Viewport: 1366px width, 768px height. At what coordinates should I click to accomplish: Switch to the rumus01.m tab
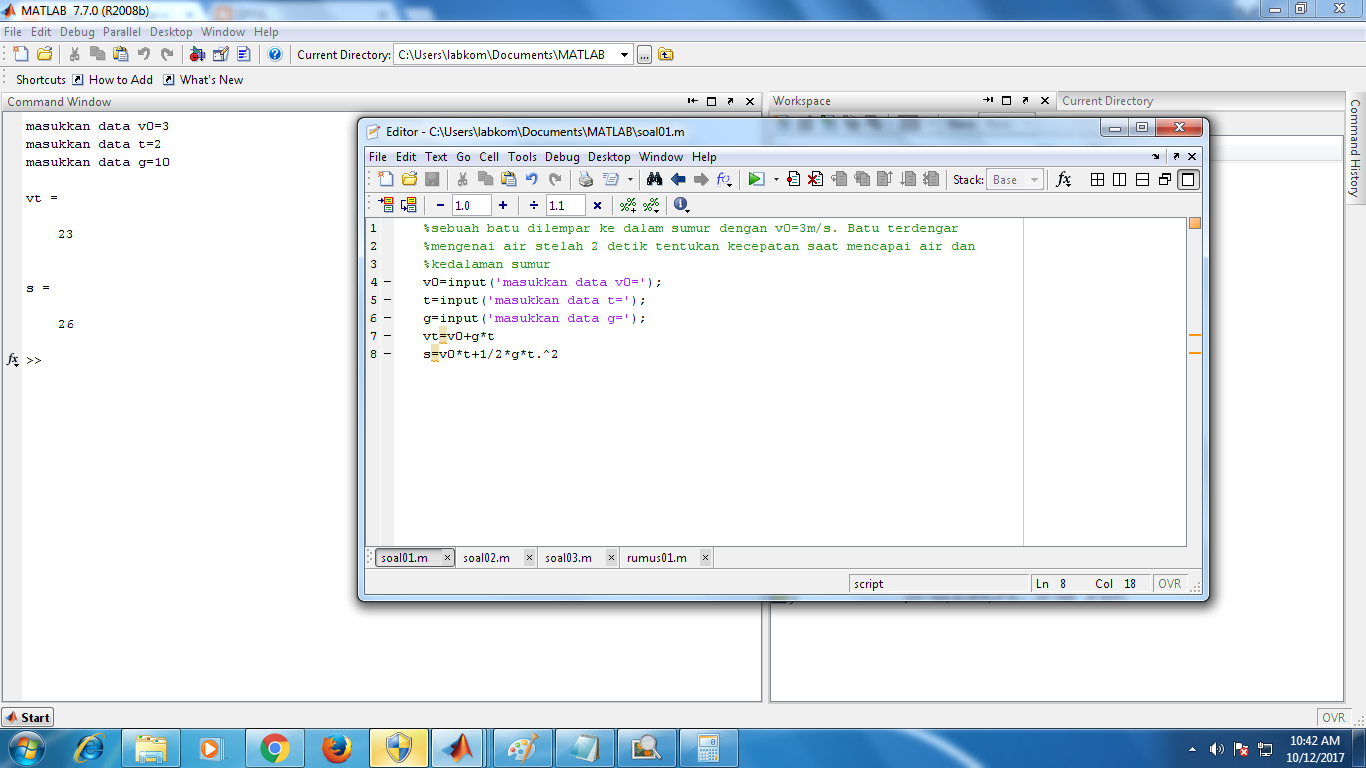point(656,558)
